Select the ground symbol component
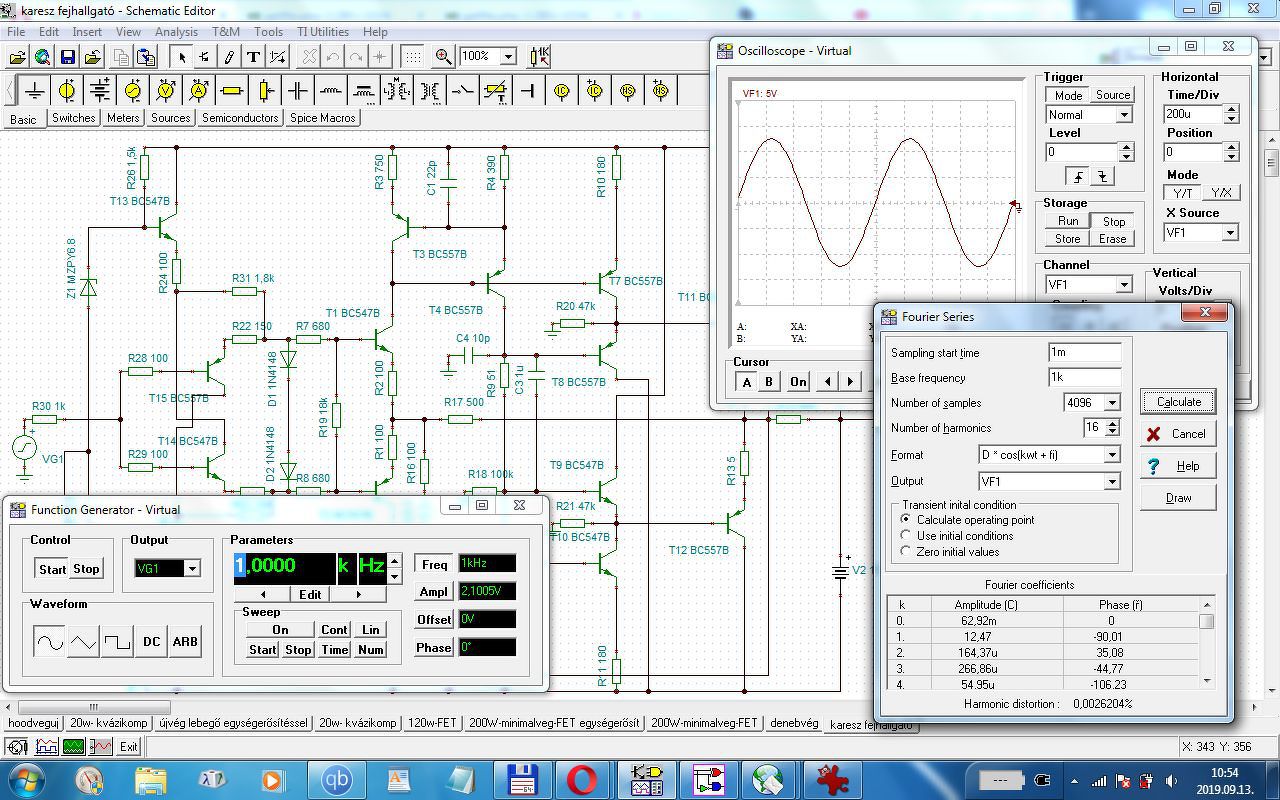This screenshot has height=800, width=1280. [x=34, y=91]
